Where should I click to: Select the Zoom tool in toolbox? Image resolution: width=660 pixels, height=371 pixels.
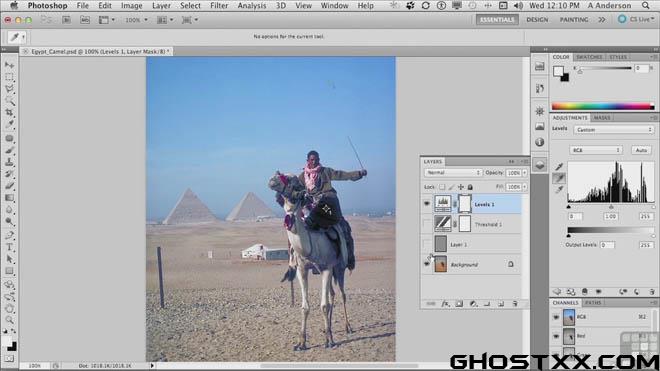[x=9, y=320]
